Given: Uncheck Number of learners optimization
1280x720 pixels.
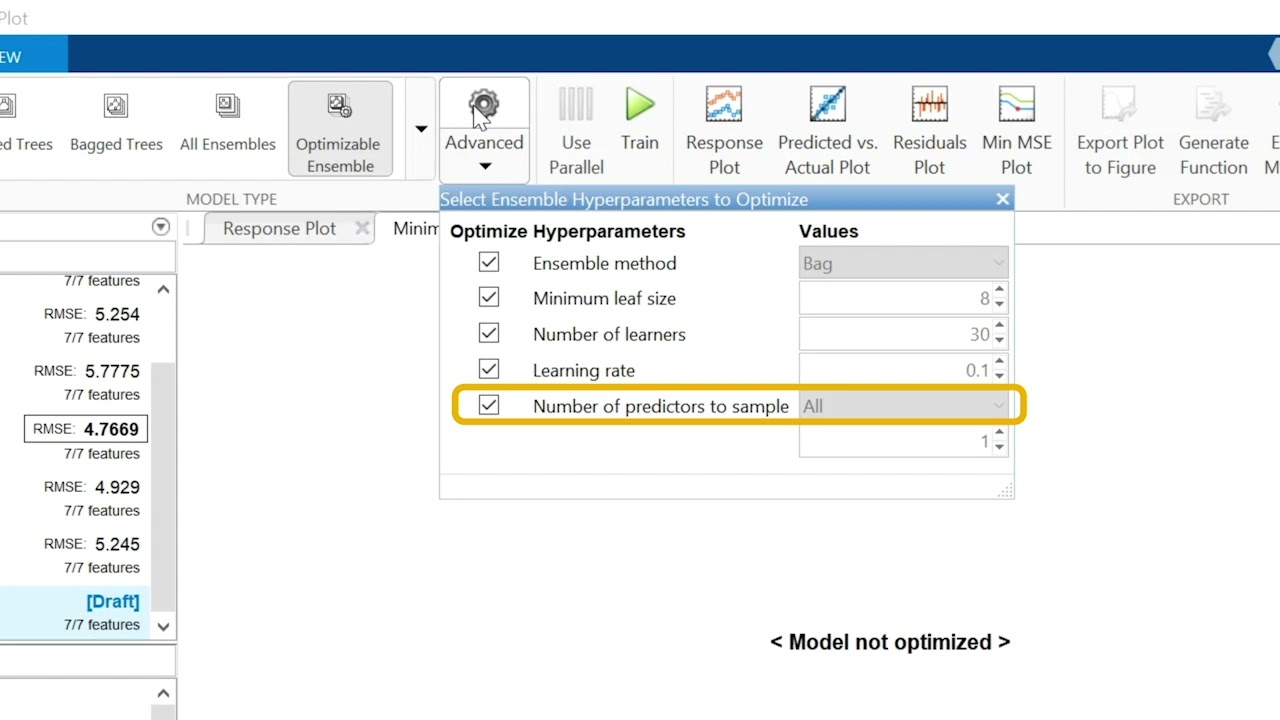Looking at the screenshot, I should tap(489, 334).
